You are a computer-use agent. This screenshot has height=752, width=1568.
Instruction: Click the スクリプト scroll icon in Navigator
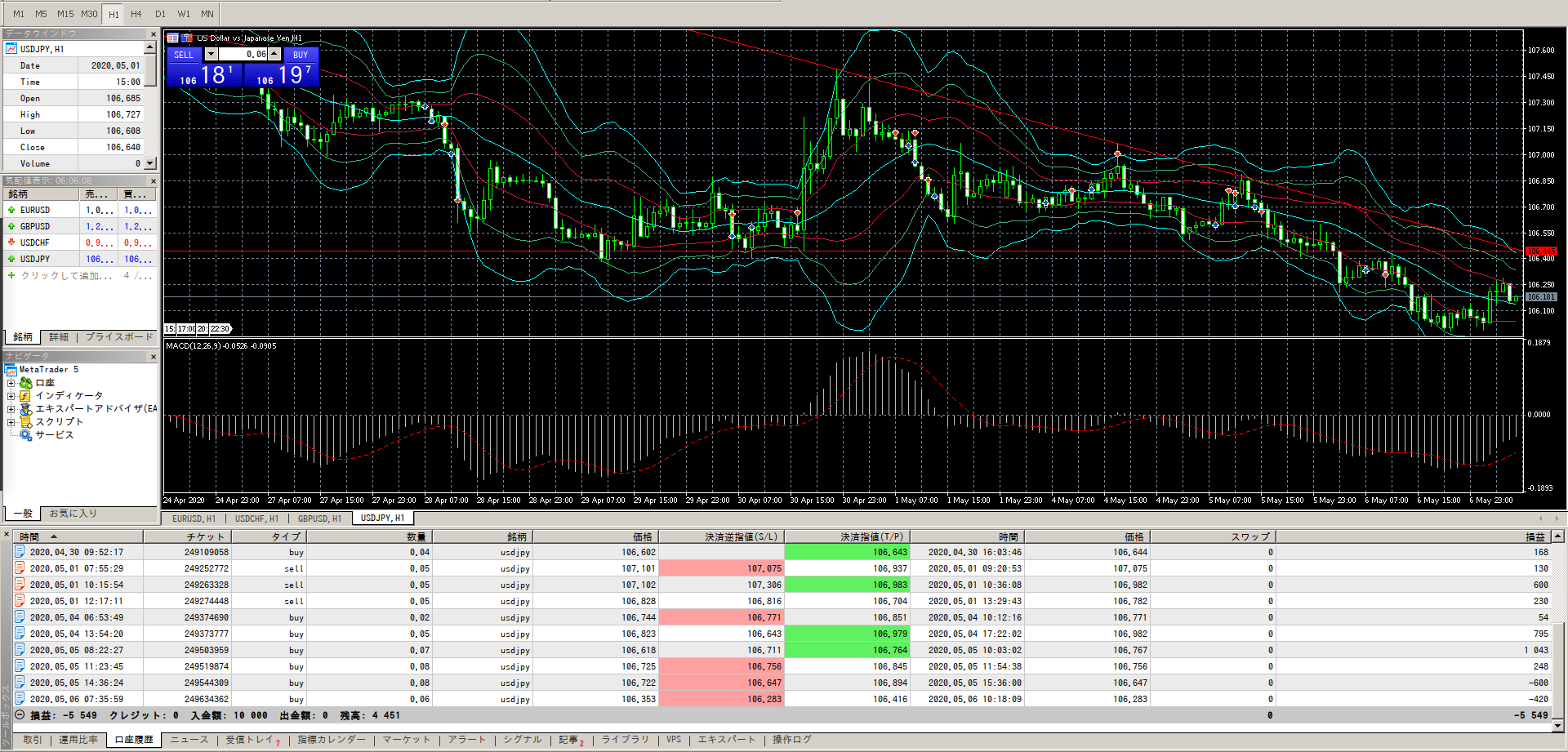(x=26, y=422)
